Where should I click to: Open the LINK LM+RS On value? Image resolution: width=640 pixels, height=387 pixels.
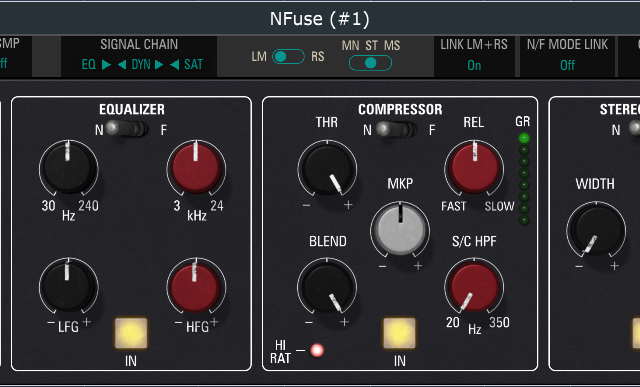(x=474, y=65)
